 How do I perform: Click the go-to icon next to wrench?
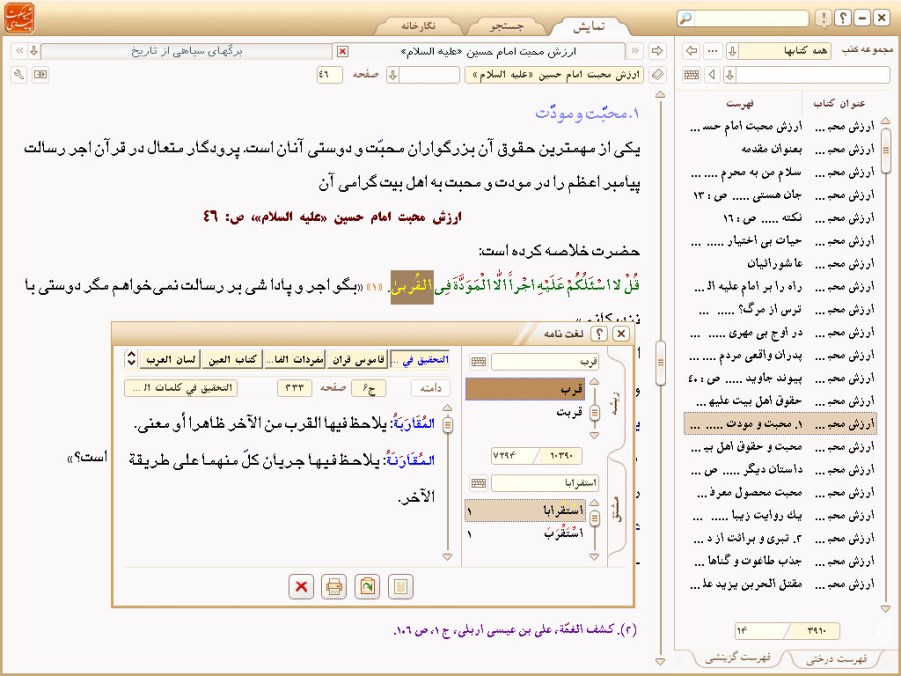click(x=40, y=75)
